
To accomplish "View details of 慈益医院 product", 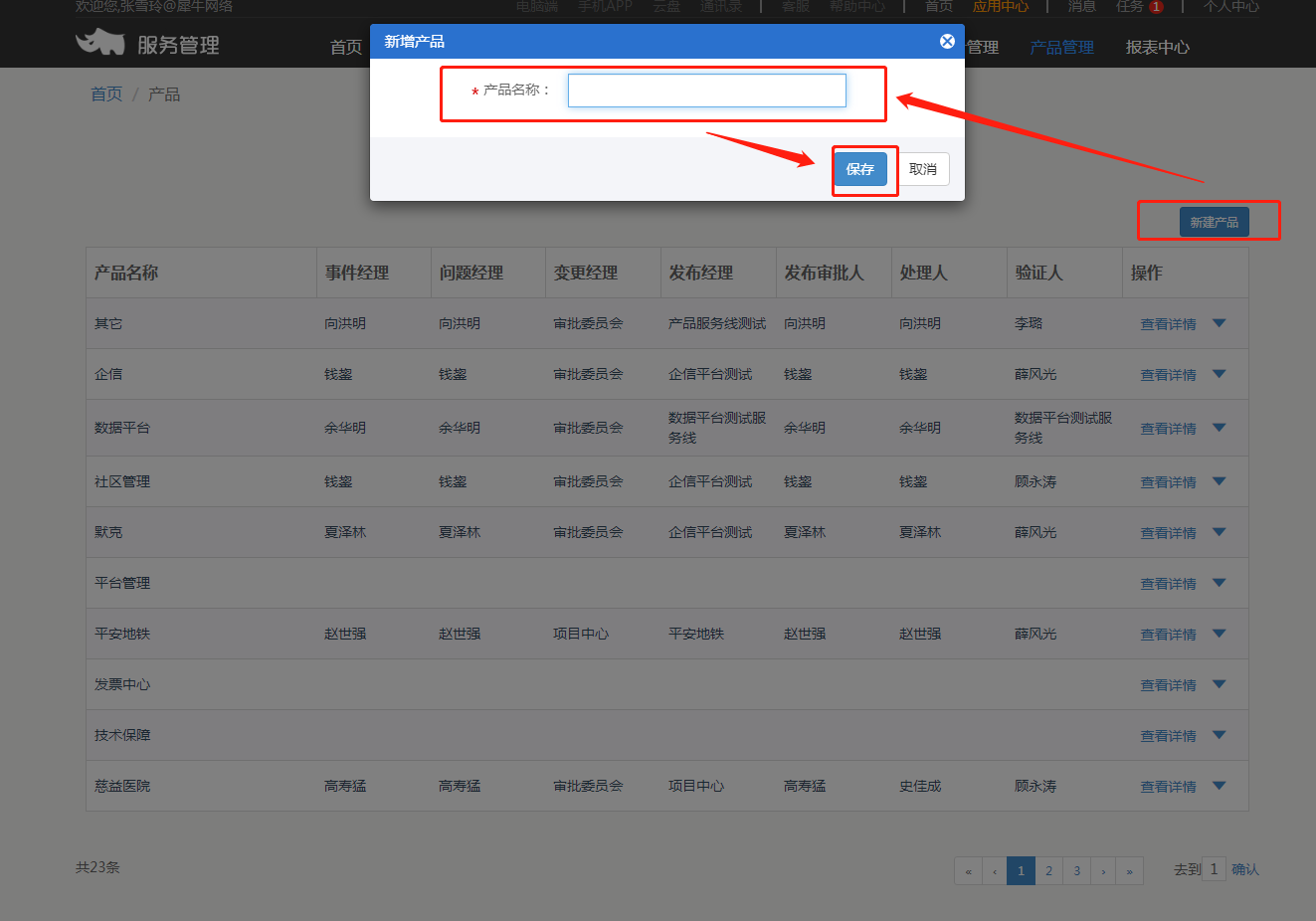I will (1168, 787).
